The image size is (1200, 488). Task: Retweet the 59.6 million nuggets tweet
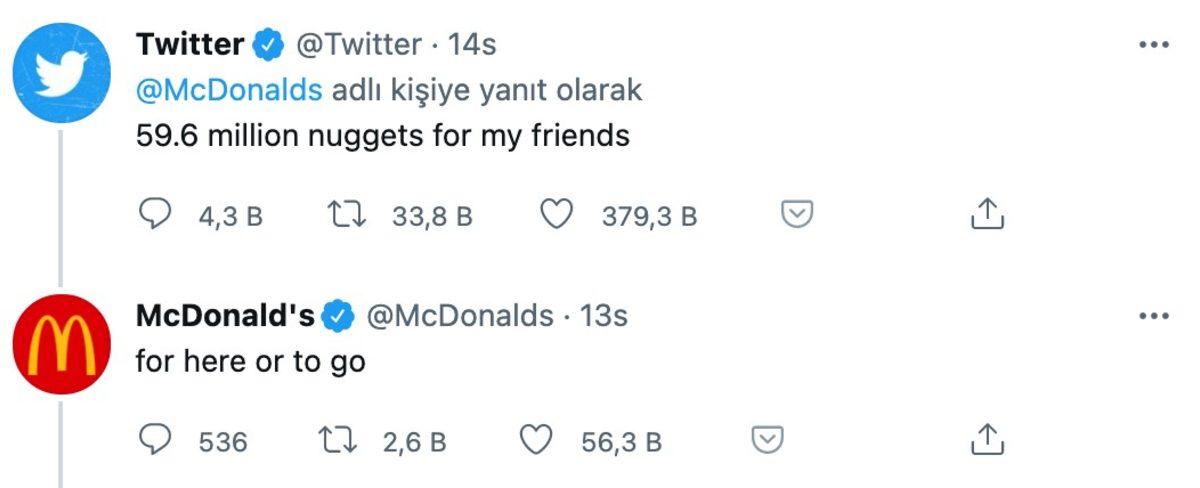click(x=346, y=215)
